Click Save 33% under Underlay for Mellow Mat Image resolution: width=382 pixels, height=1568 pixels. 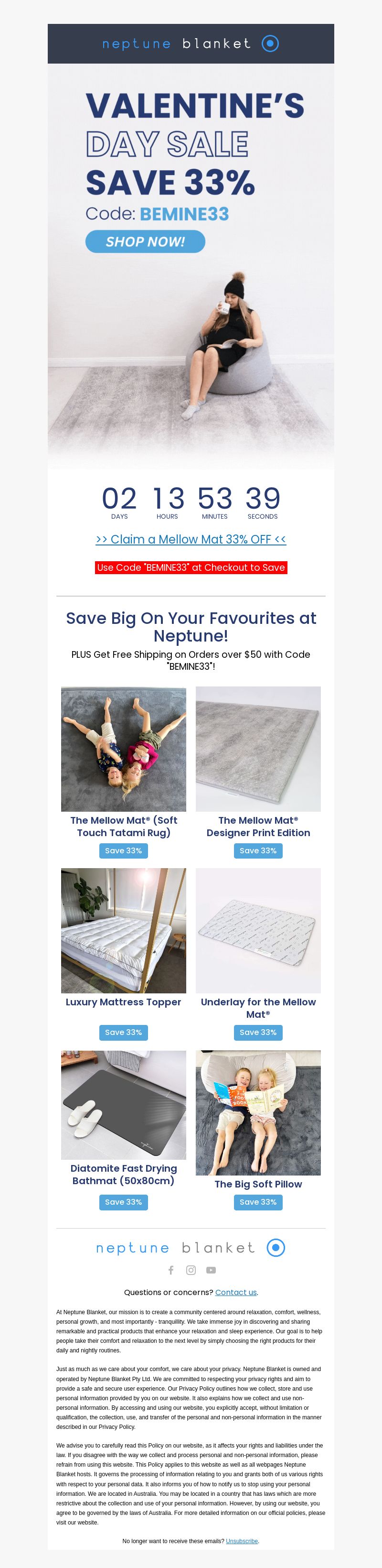pos(258,1033)
